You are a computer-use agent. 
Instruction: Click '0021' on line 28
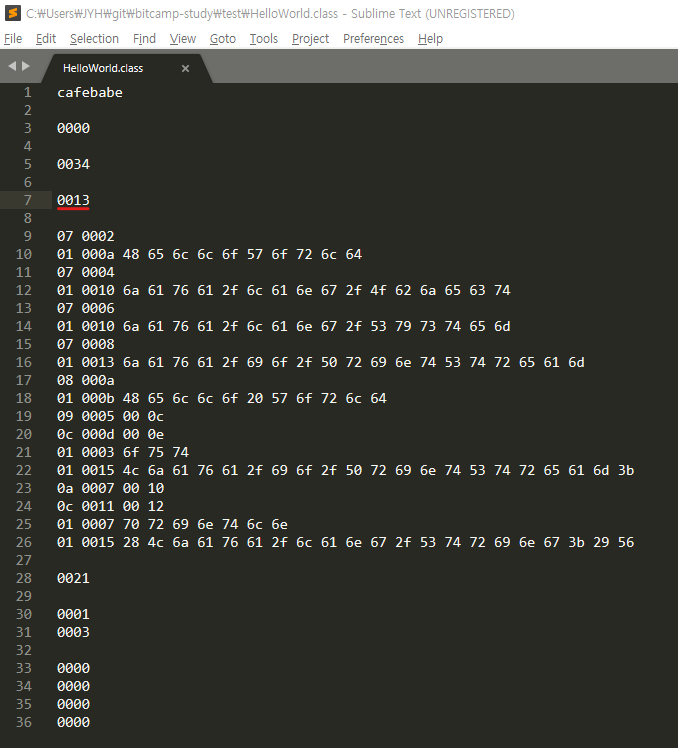tap(73, 579)
